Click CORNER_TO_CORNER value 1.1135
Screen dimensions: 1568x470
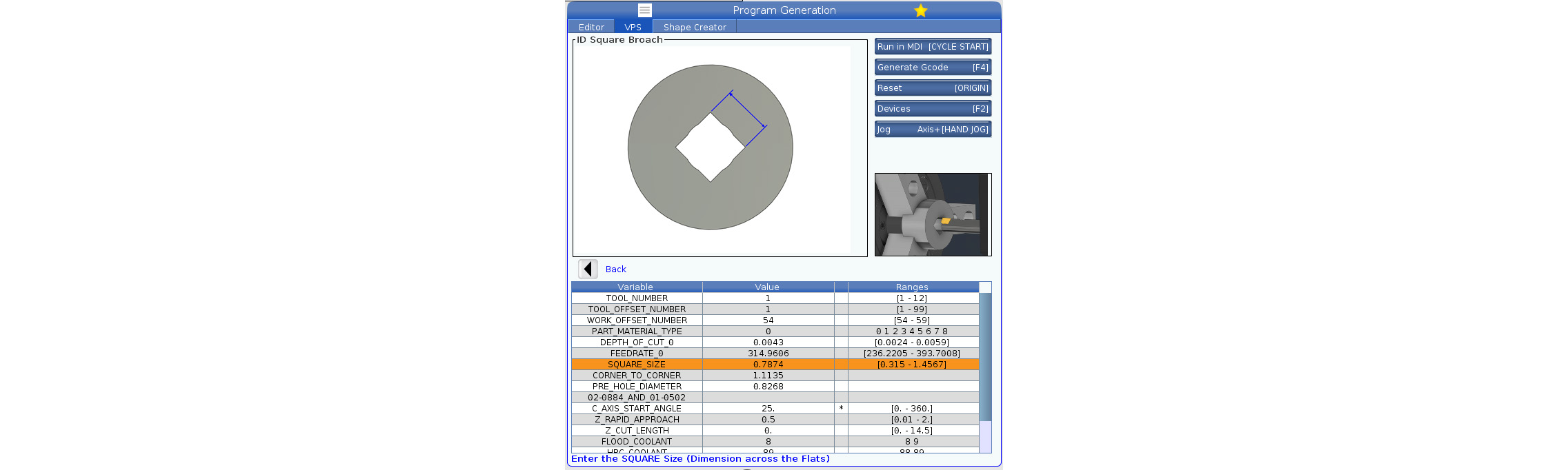click(768, 376)
